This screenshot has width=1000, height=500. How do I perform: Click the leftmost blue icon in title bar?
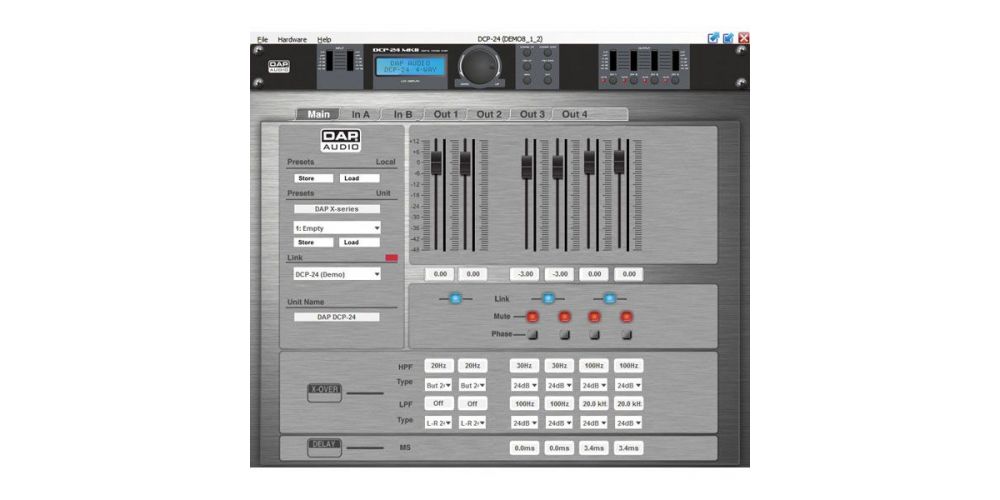click(714, 38)
